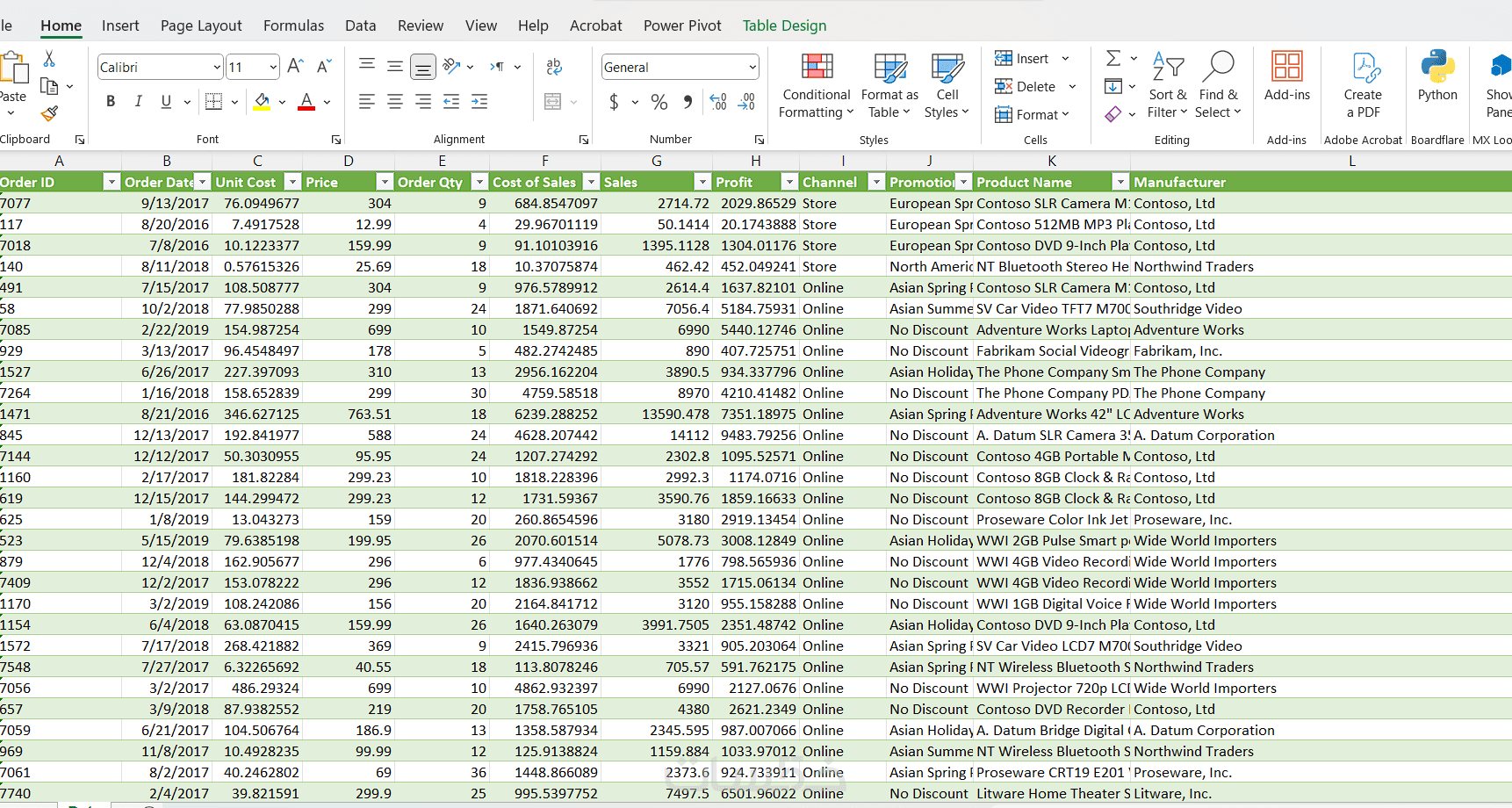Middle align cell contents
Image resolution: width=1512 pixels, height=808 pixels.
pyautogui.click(x=395, y=66)
